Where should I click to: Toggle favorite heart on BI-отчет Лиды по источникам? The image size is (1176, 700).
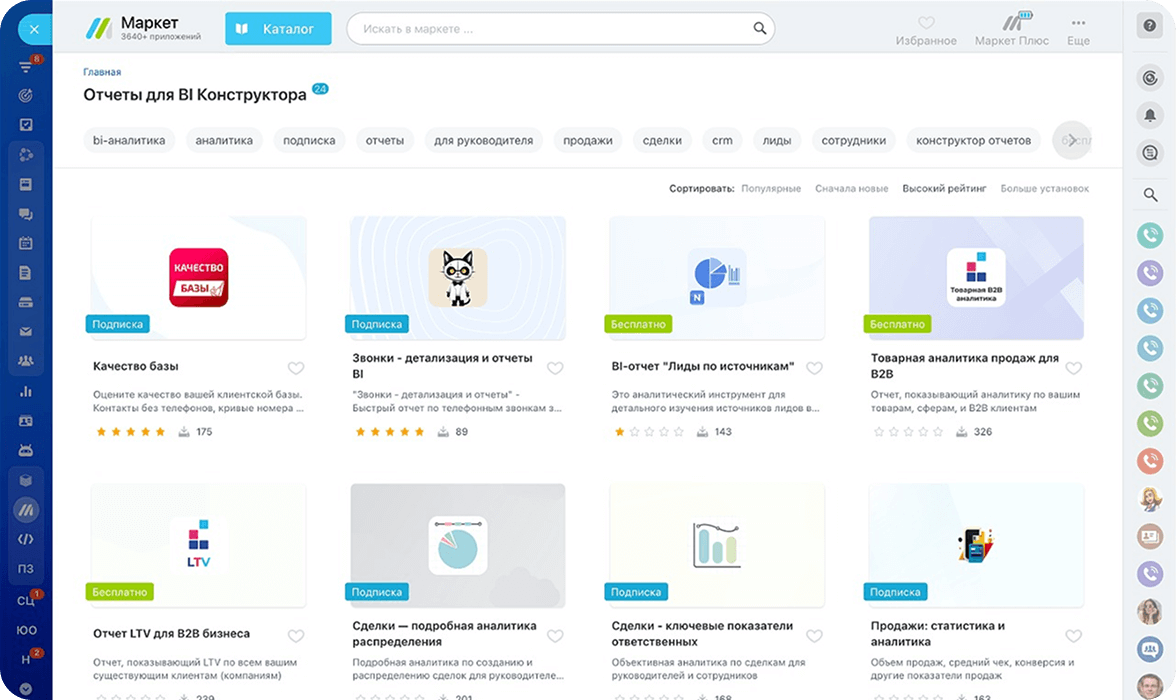pyautogui.click(x=814, y=368)
